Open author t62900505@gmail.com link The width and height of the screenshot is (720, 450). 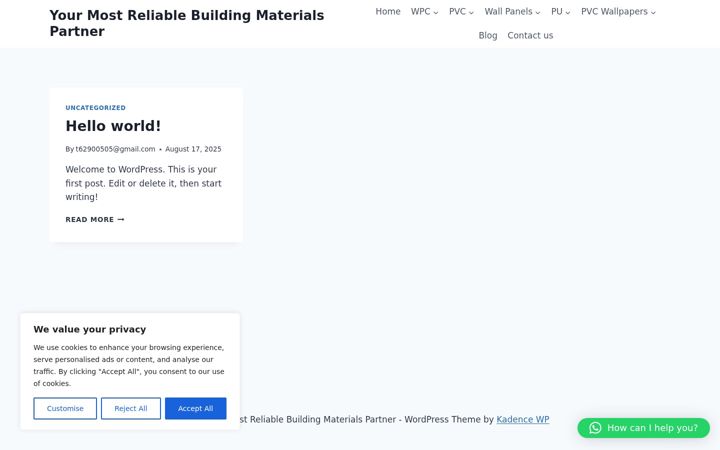[x=115, y=149]
